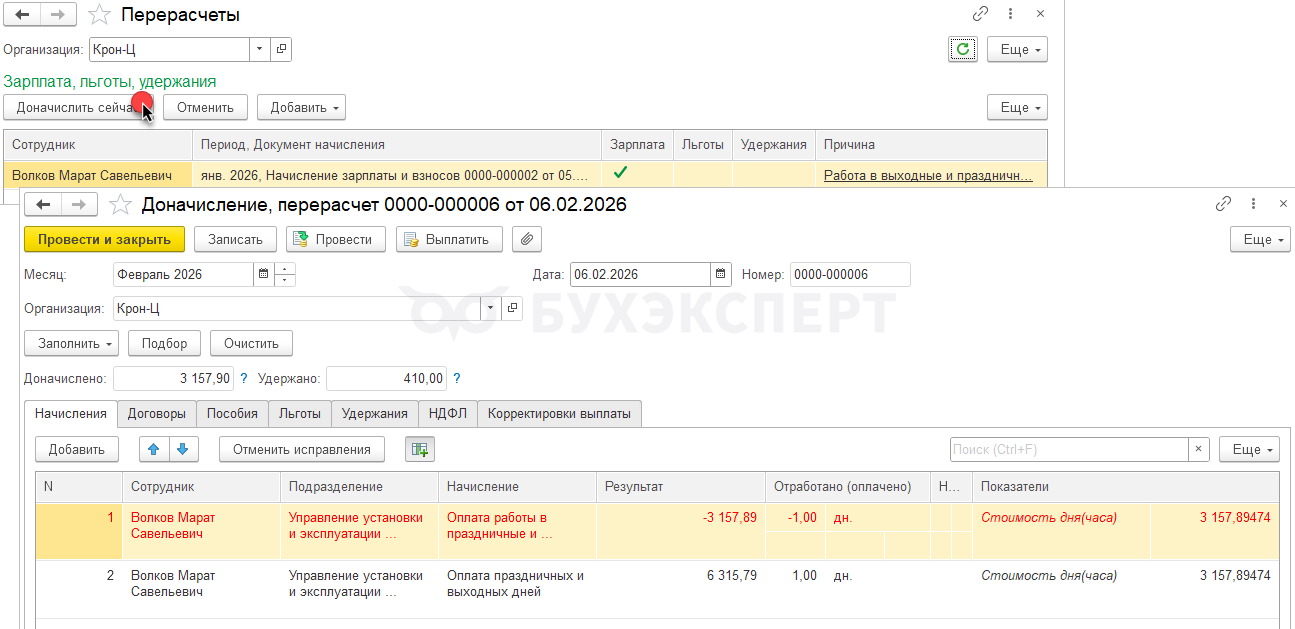
Task: Click Добавить on Начисления tab
Action: coord(77,449)
